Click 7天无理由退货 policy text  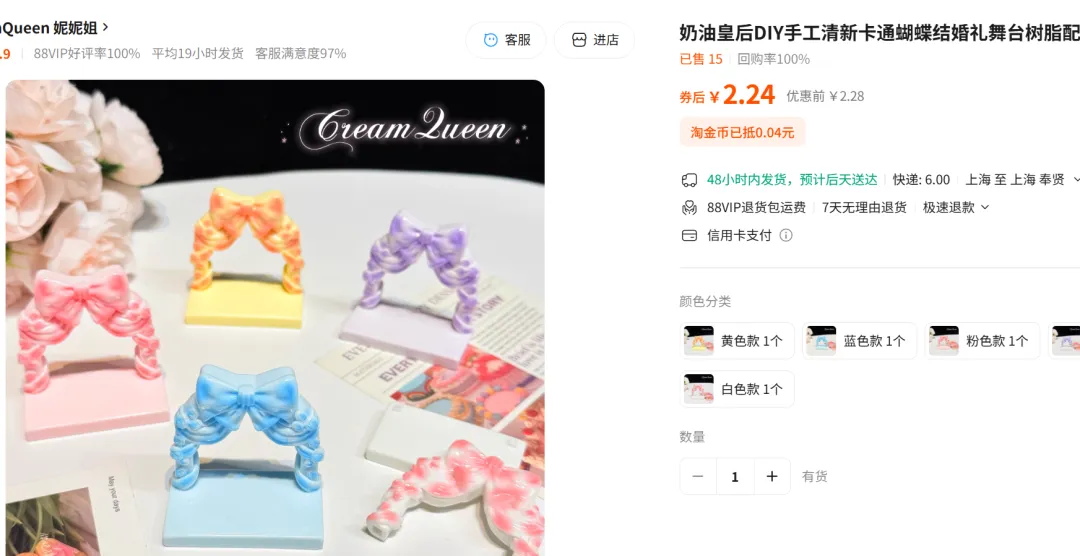[x=864, y=207]
